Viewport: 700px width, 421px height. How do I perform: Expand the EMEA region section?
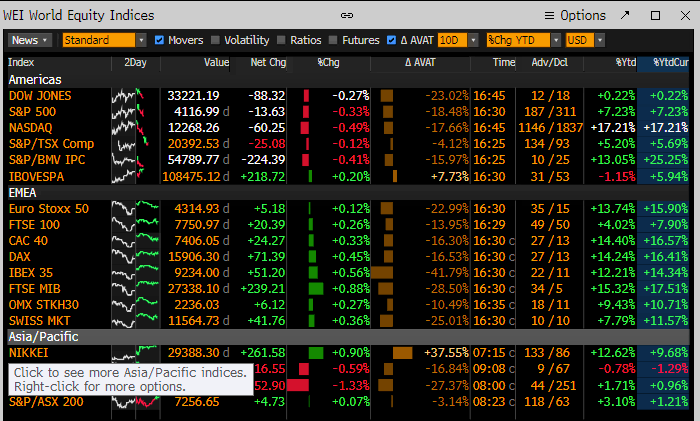(x=22, y=193)
